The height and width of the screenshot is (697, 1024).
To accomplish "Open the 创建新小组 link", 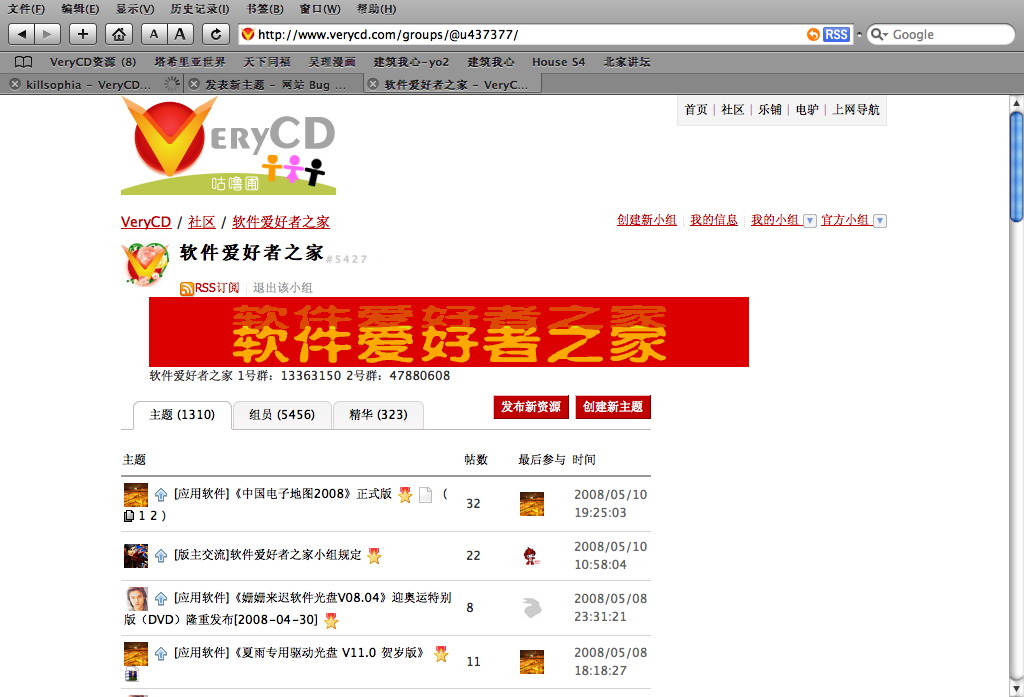I will point(647,220).
